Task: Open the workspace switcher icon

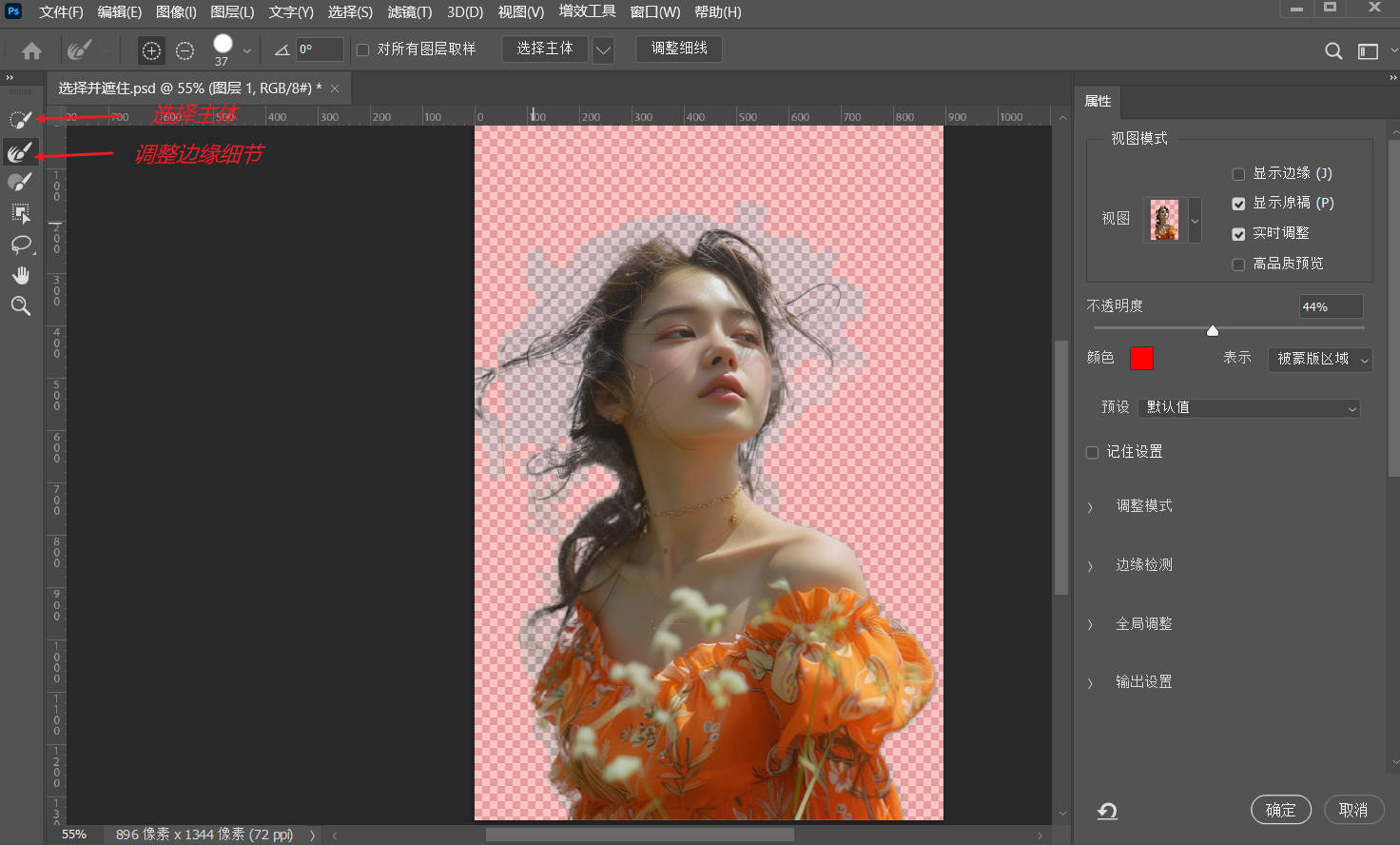Action: pos(1368,50)
